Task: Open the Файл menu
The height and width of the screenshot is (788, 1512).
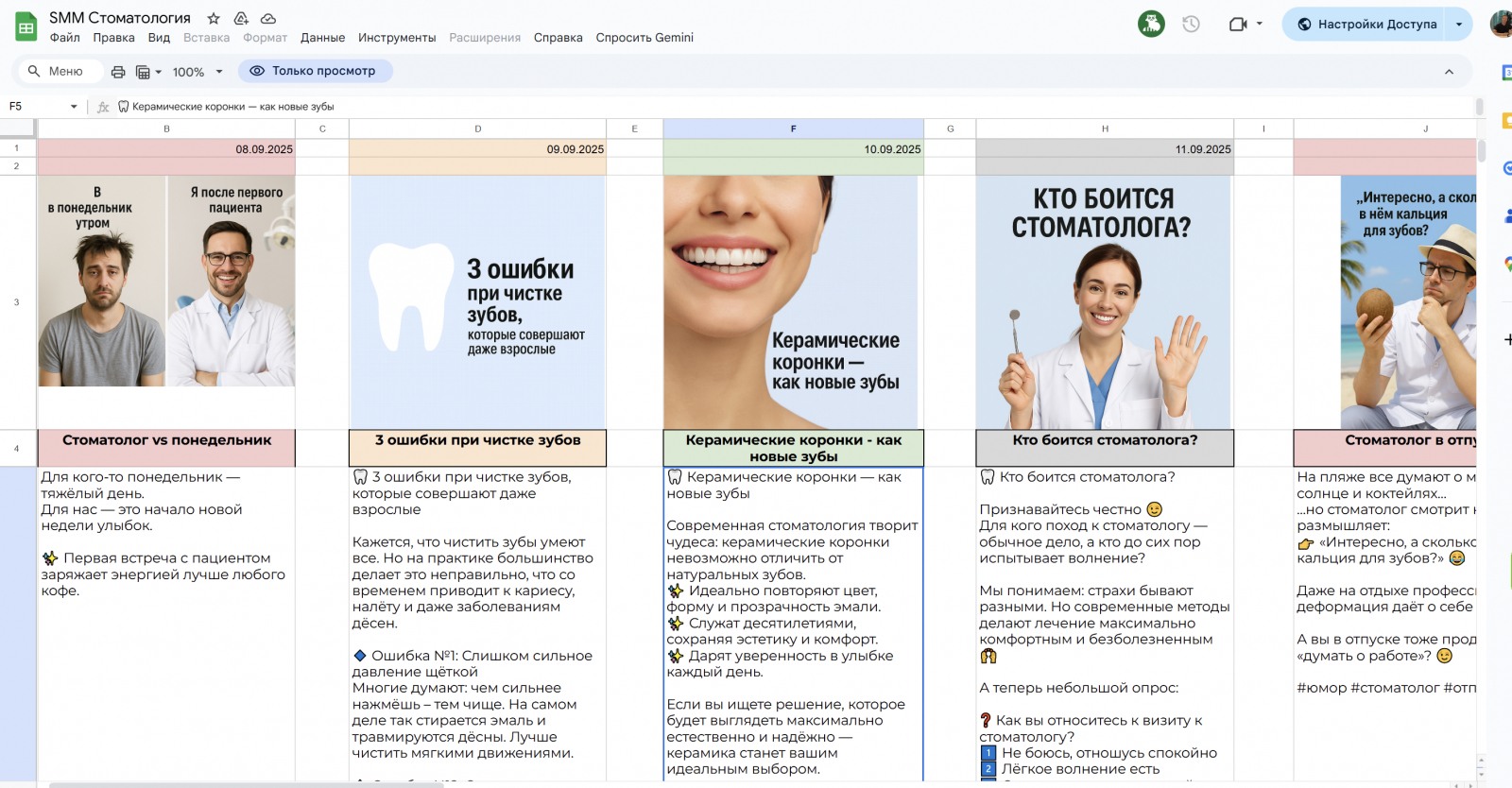Action: [x=65, y=38]
